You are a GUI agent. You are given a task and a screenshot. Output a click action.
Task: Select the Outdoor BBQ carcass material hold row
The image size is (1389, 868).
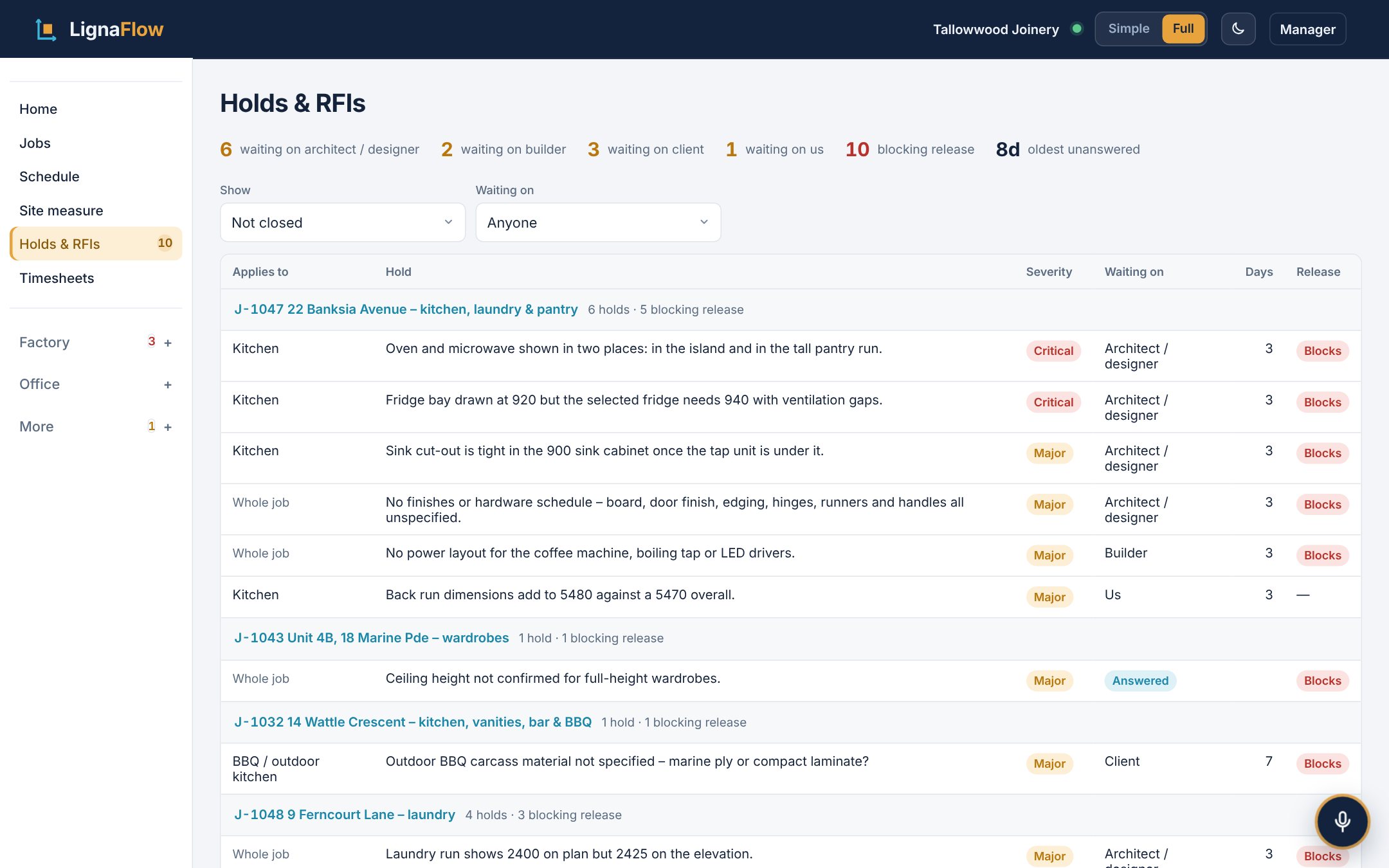tap(790, 769)
